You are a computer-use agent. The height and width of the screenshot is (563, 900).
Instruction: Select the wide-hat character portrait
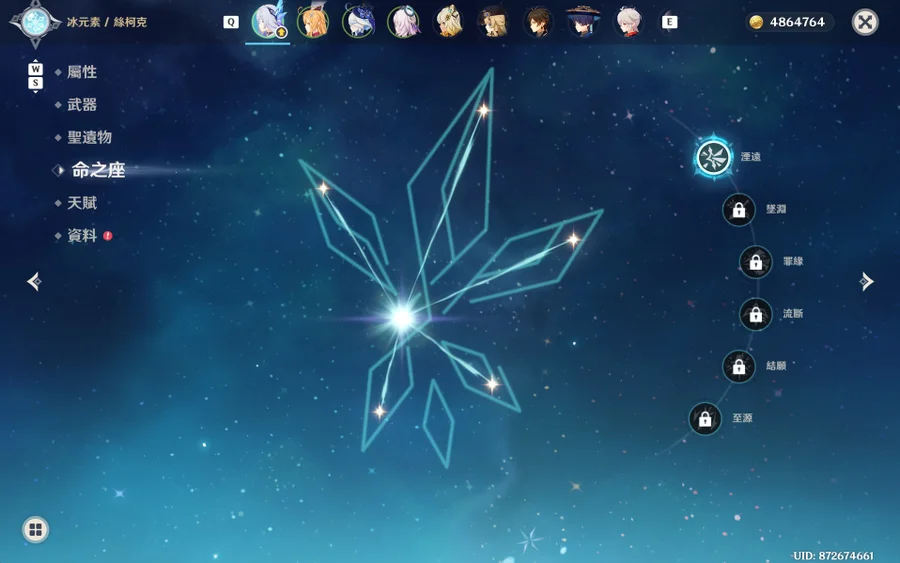click(583, 22)
